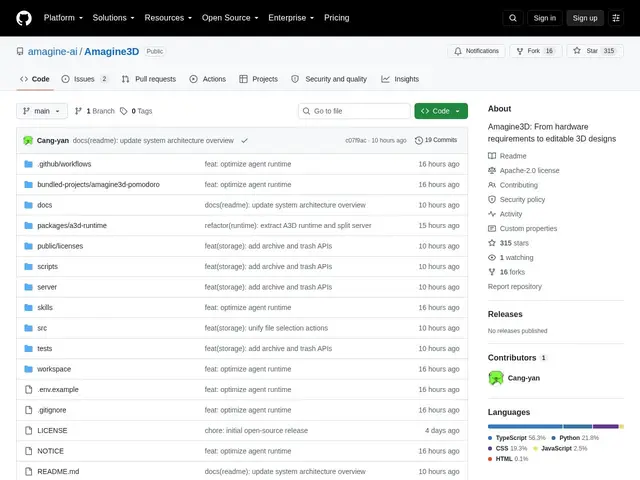The image size is (640, 480).
Task: Open the packages/a3d-runtime folder
Action: (x=72, y=225)
